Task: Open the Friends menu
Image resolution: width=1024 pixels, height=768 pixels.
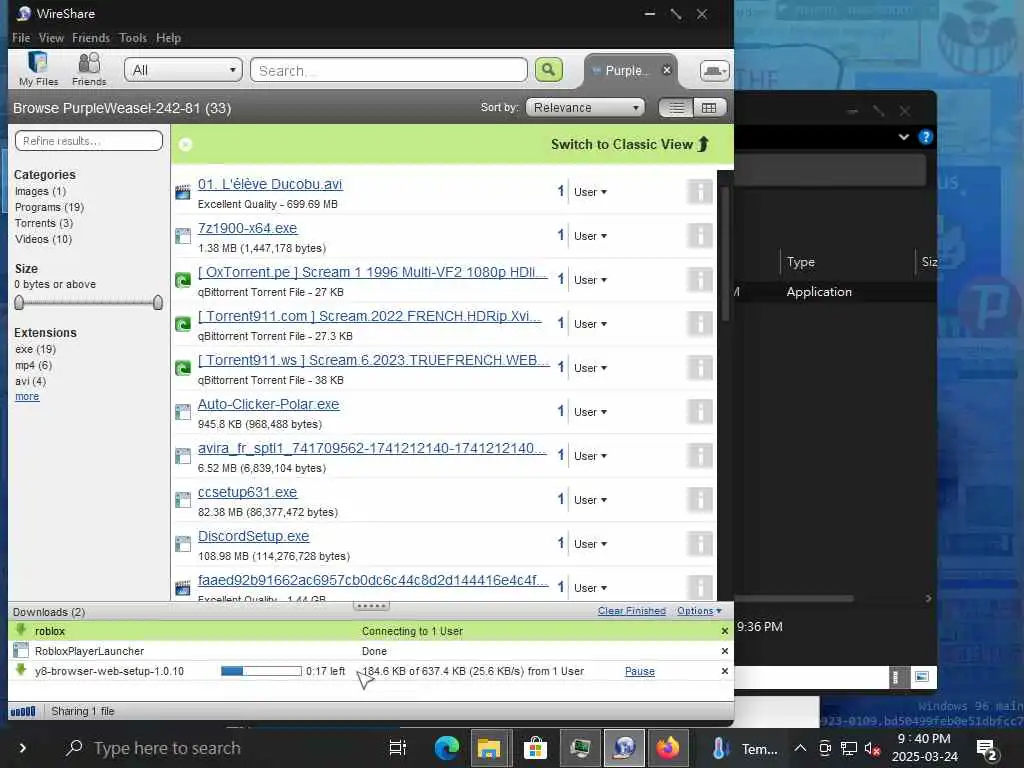Action: [x=91, y=38]
